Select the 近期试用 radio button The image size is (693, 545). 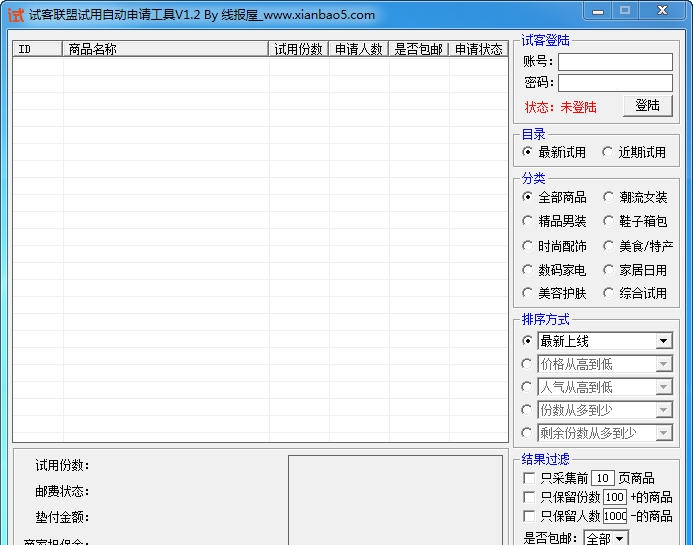coord(608,152)
